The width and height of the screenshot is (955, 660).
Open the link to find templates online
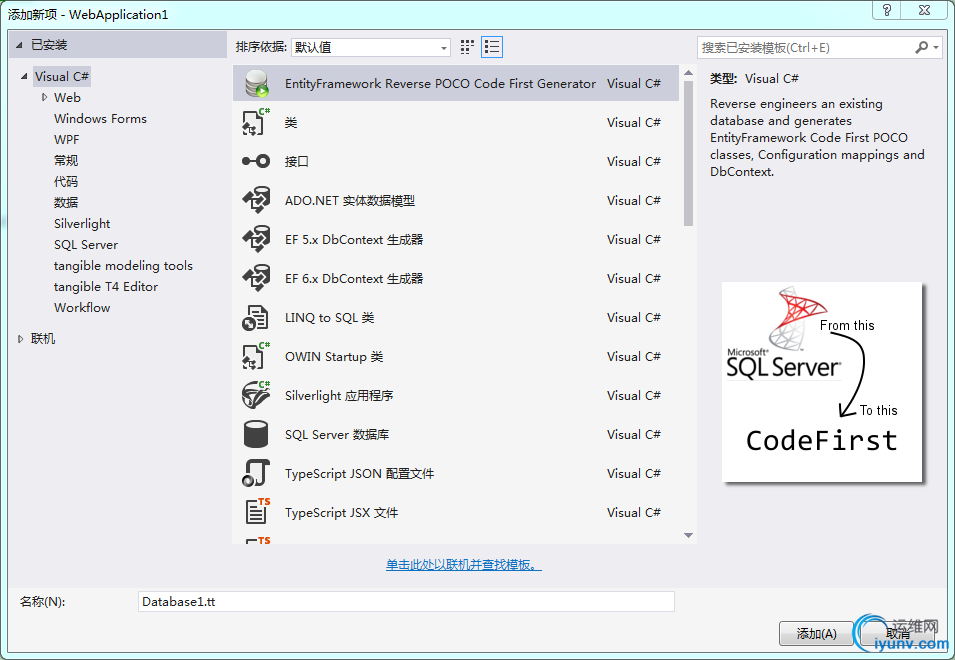click(x=463, y=564)
